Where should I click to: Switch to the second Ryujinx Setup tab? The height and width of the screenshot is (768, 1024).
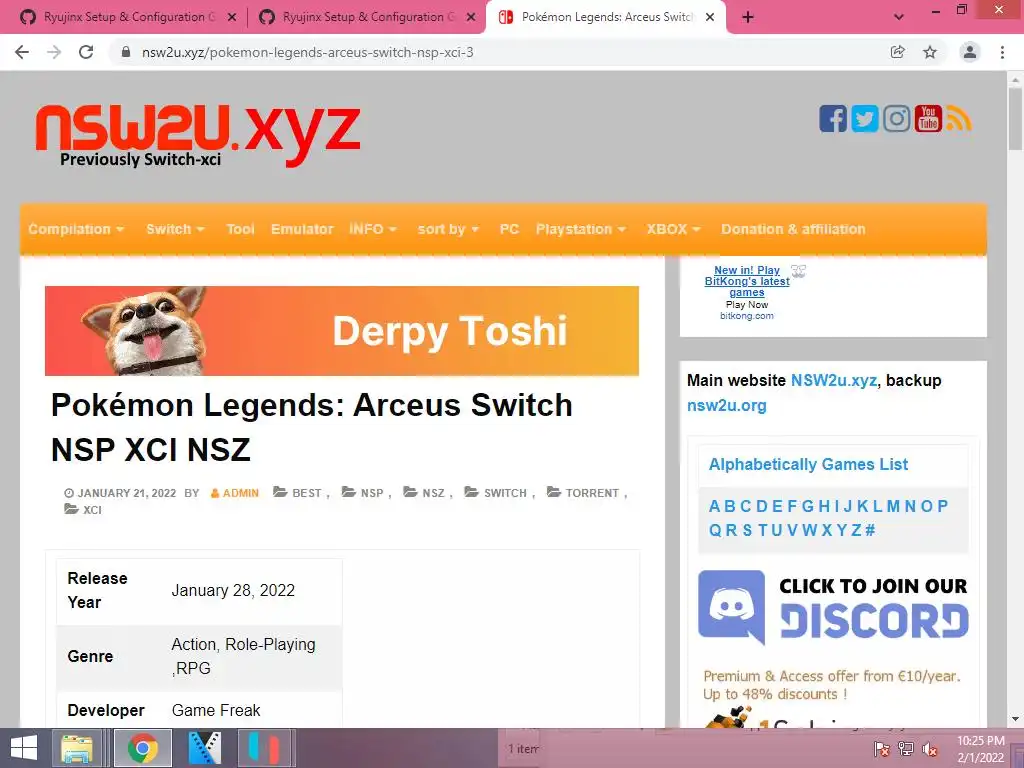pos(368,18)
